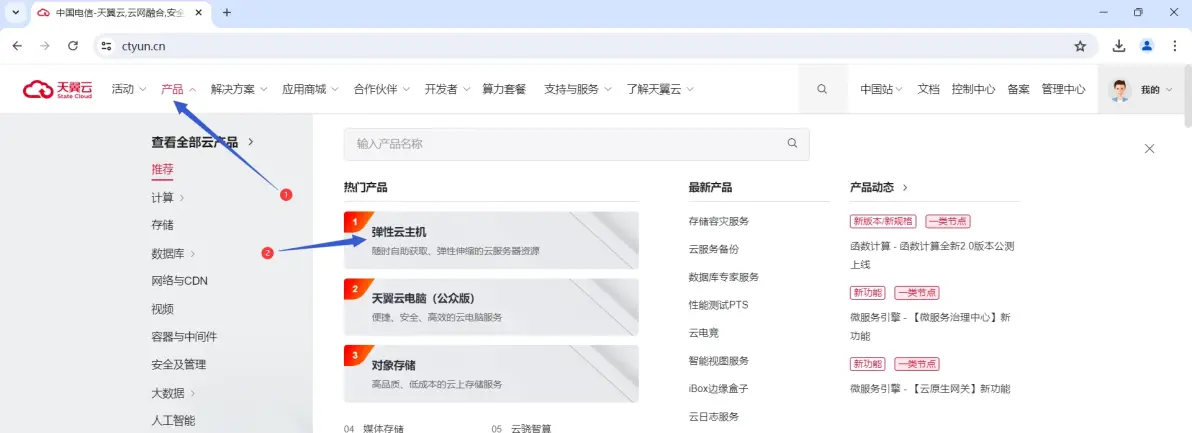Reload the page with refresh icon
This screenshot has width=1192, height=433.
(73, 46)
